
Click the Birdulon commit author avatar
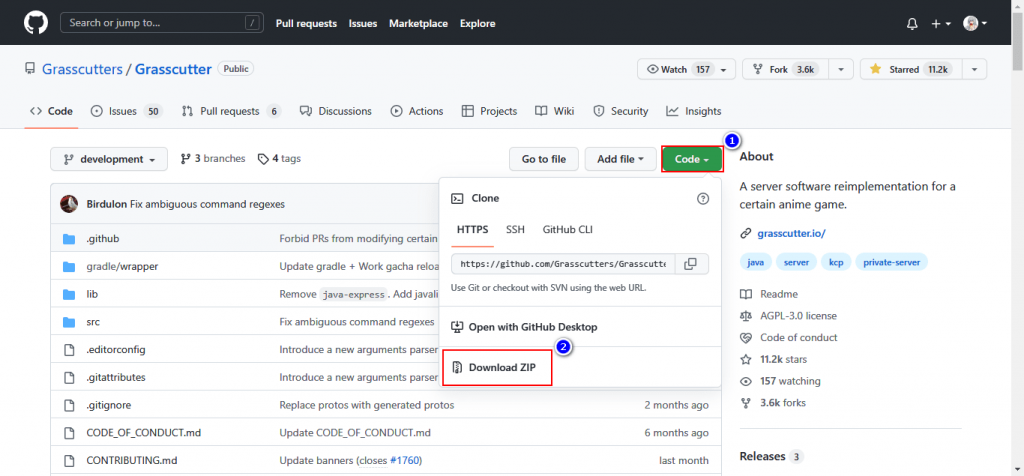[69, 204]
